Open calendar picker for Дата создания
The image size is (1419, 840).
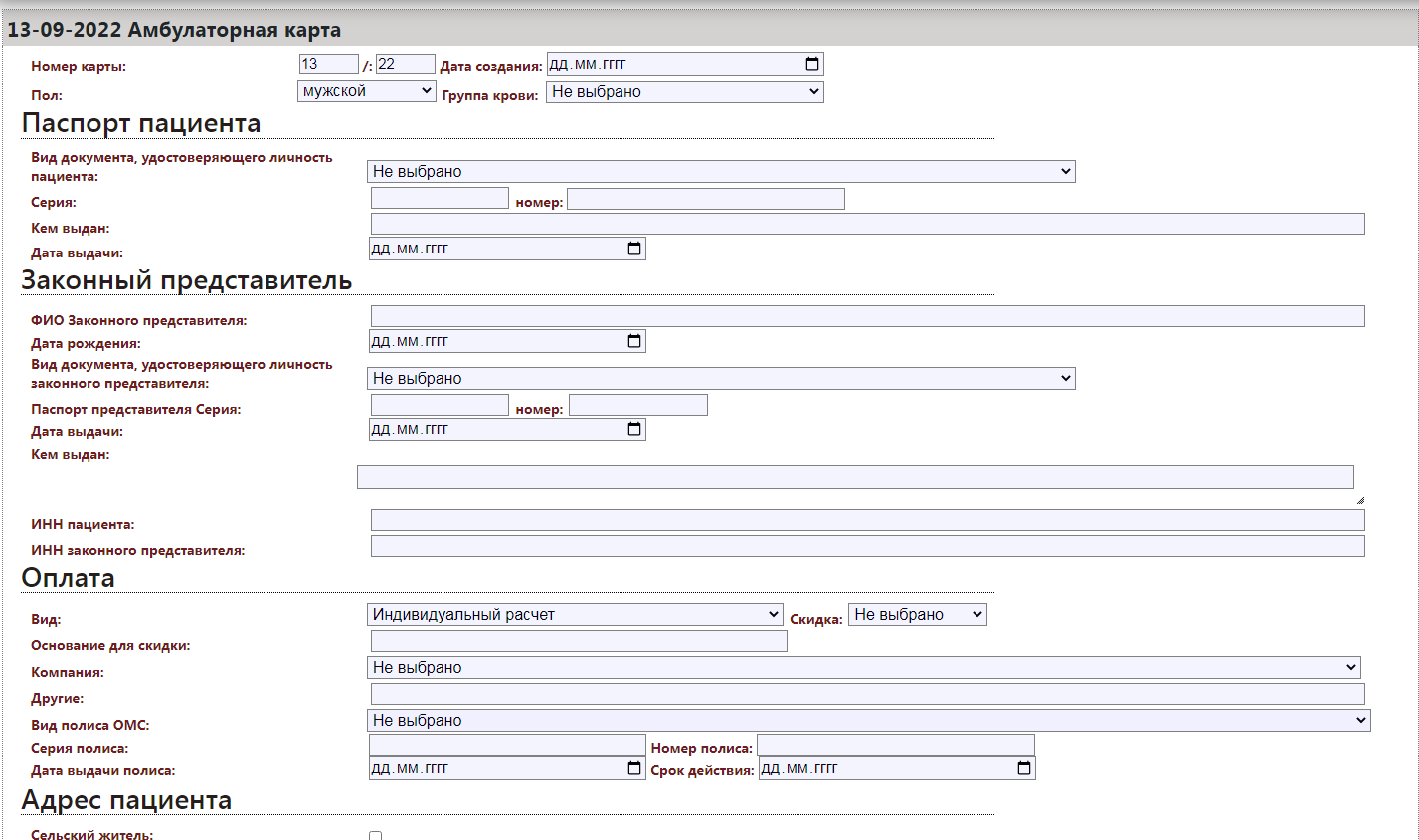point(812,64)
